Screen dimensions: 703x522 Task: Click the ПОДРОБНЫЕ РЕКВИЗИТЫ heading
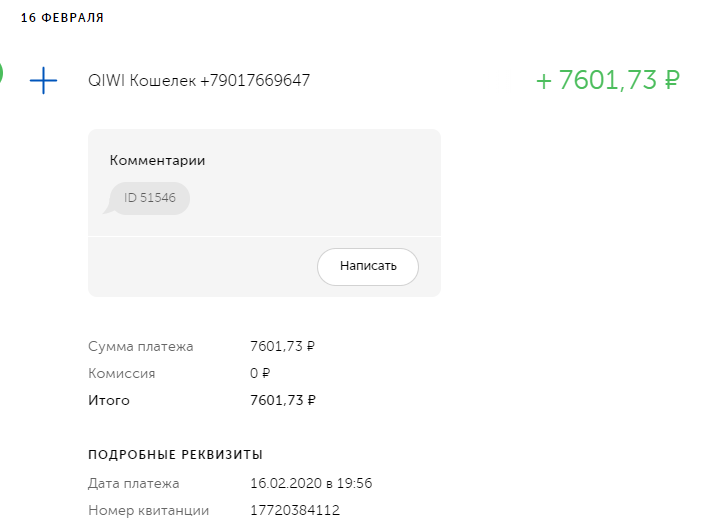176,455
